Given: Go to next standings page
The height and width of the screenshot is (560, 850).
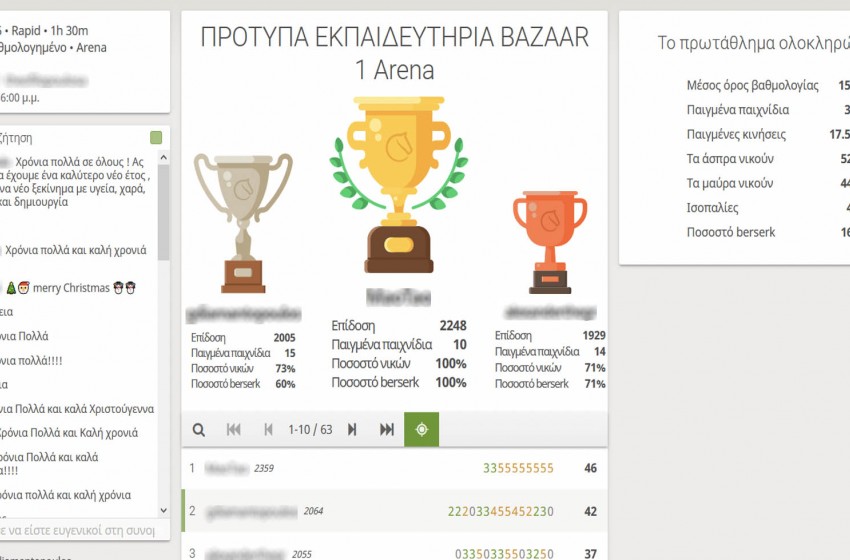Looking at the screenshot, I should click(x=352, y=430).
